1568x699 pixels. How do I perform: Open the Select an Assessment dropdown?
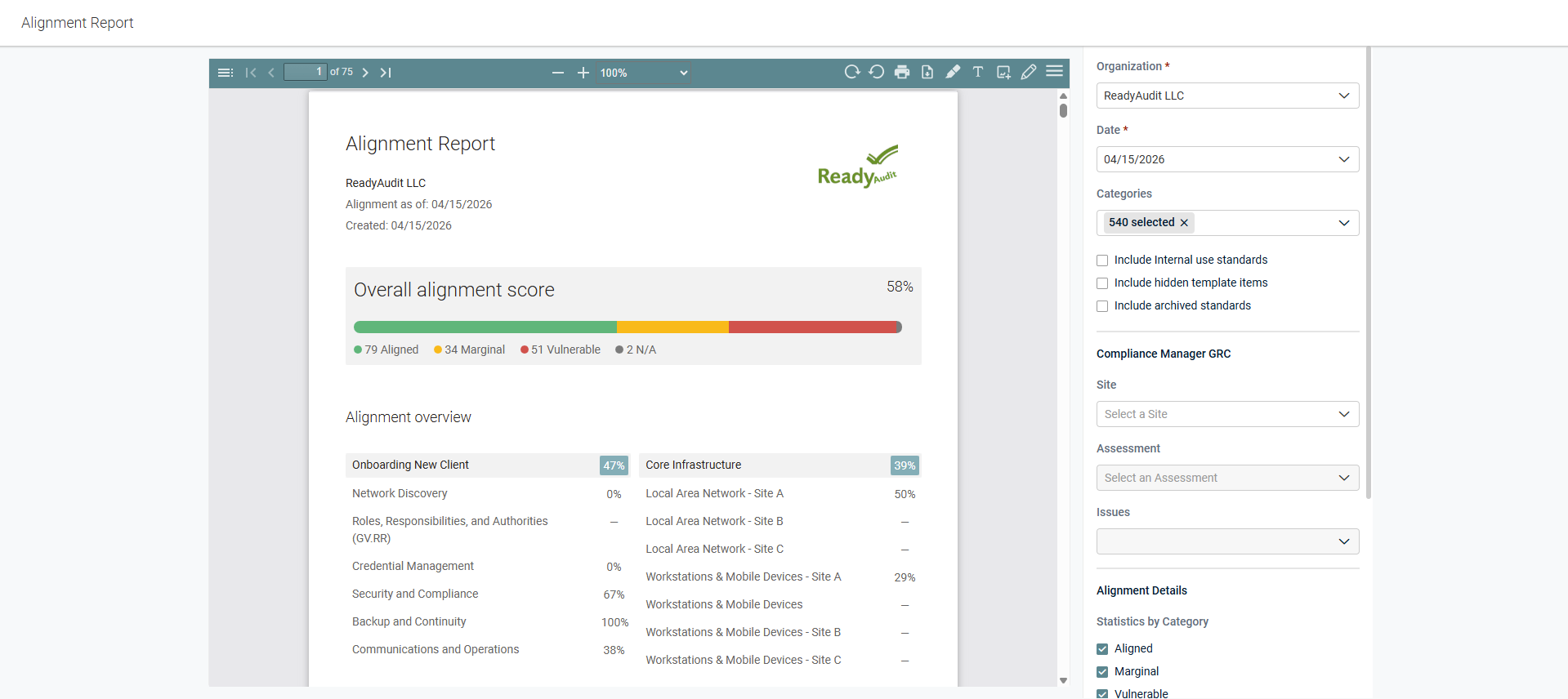coord(1226,478)
